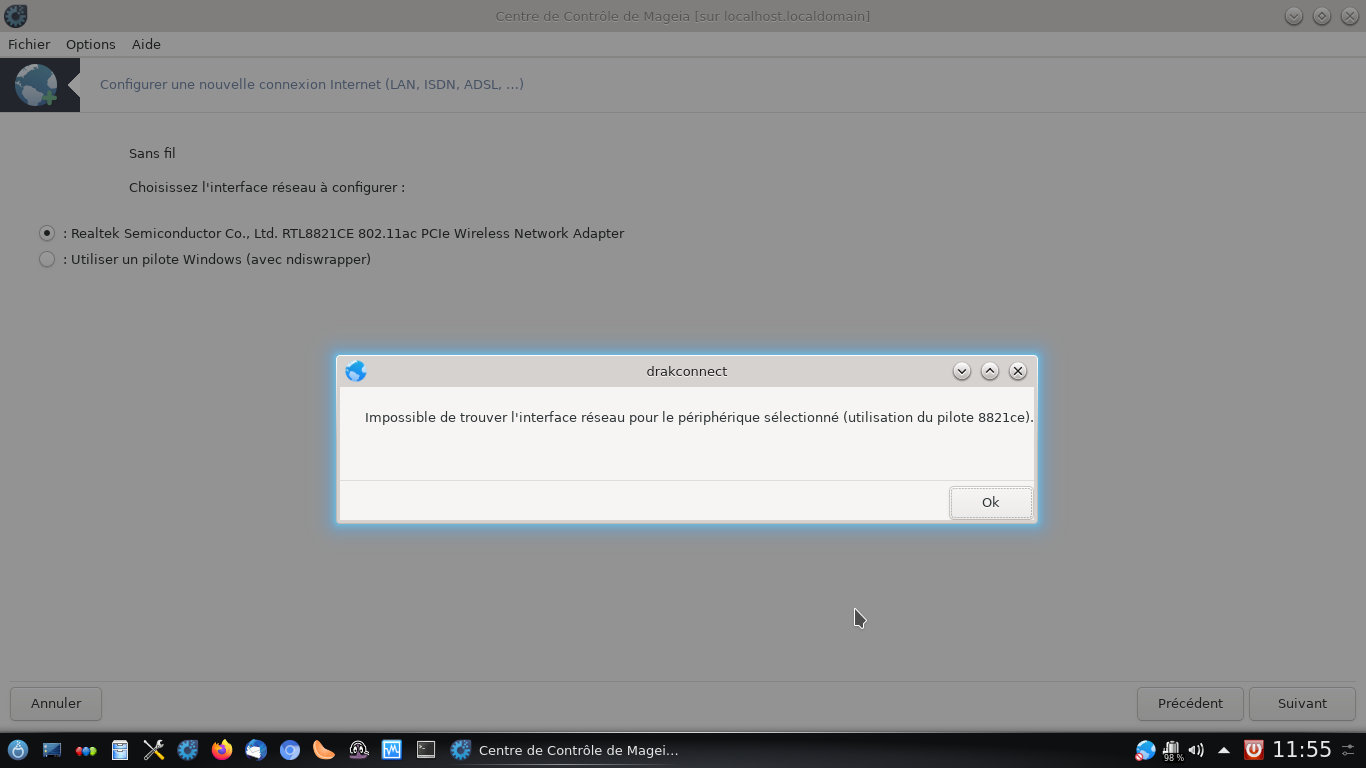Minimize the drakconnect dialog
Screen dimensions: 1366x768
click(962, 371)
